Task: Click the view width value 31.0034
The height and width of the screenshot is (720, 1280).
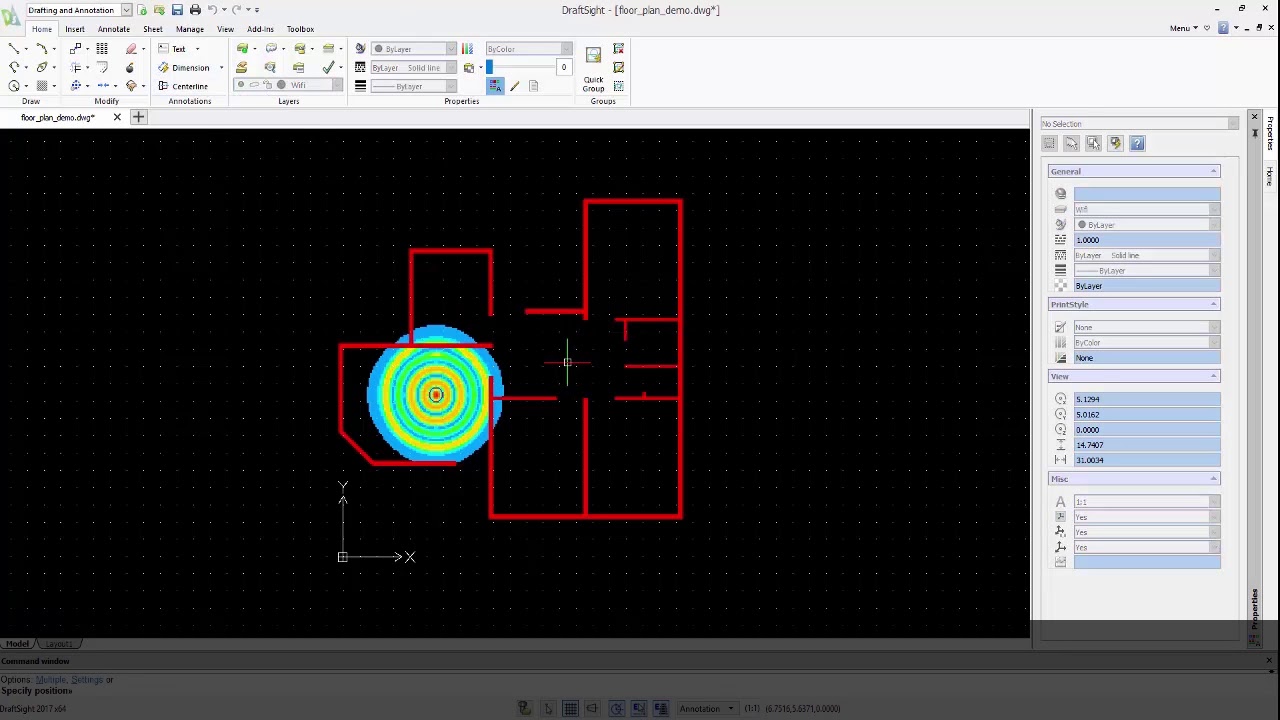Action: pos(1147,460)
